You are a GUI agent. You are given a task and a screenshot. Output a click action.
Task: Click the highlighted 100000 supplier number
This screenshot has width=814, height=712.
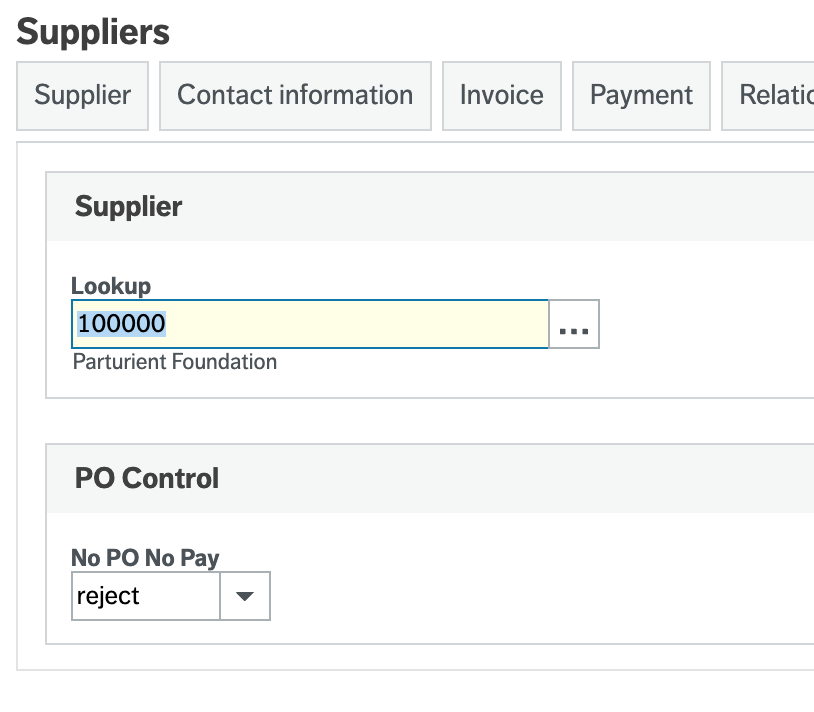point(122,325)
